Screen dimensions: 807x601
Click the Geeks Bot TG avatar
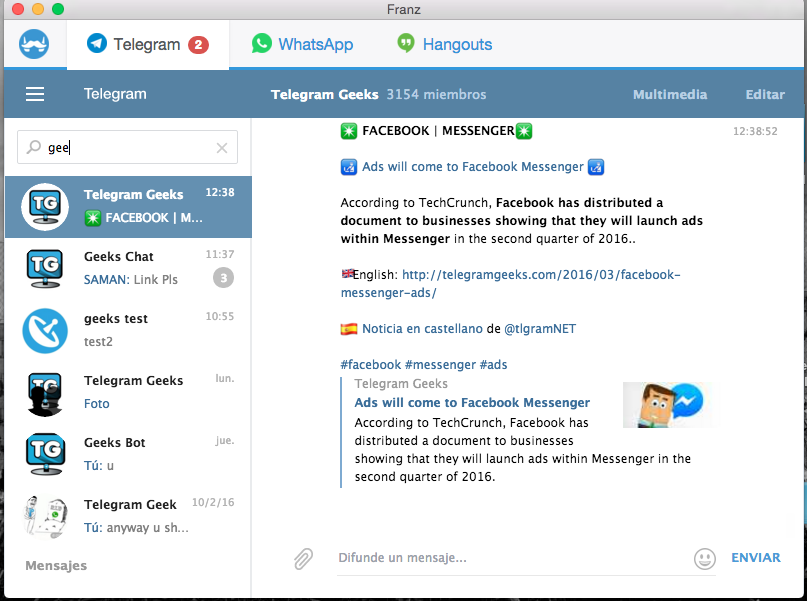point(45,454)
